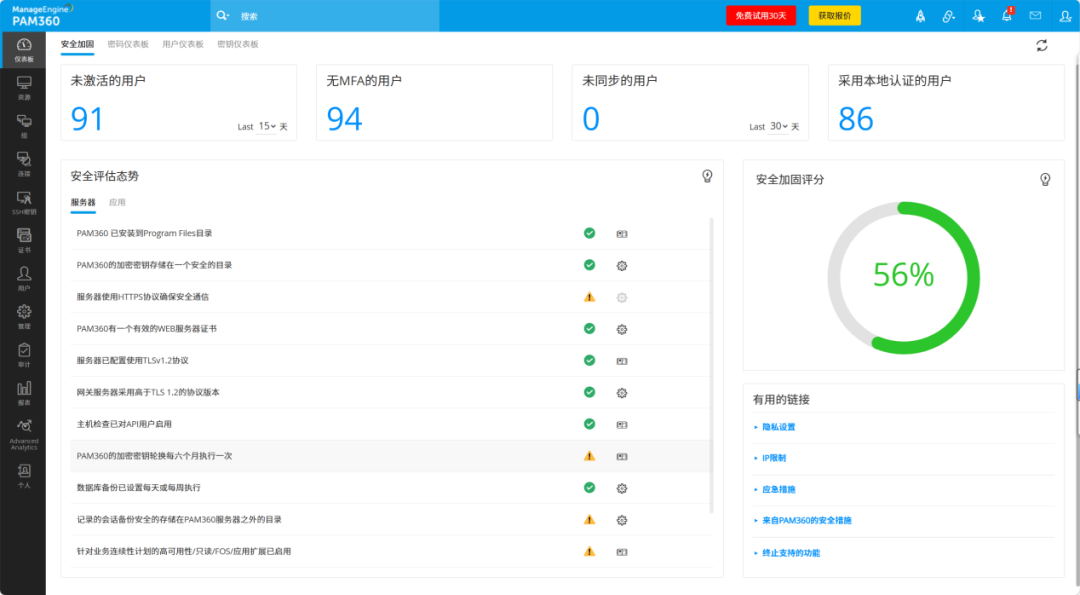Click the 免费试用30天 button

click(x=760, y=16)
